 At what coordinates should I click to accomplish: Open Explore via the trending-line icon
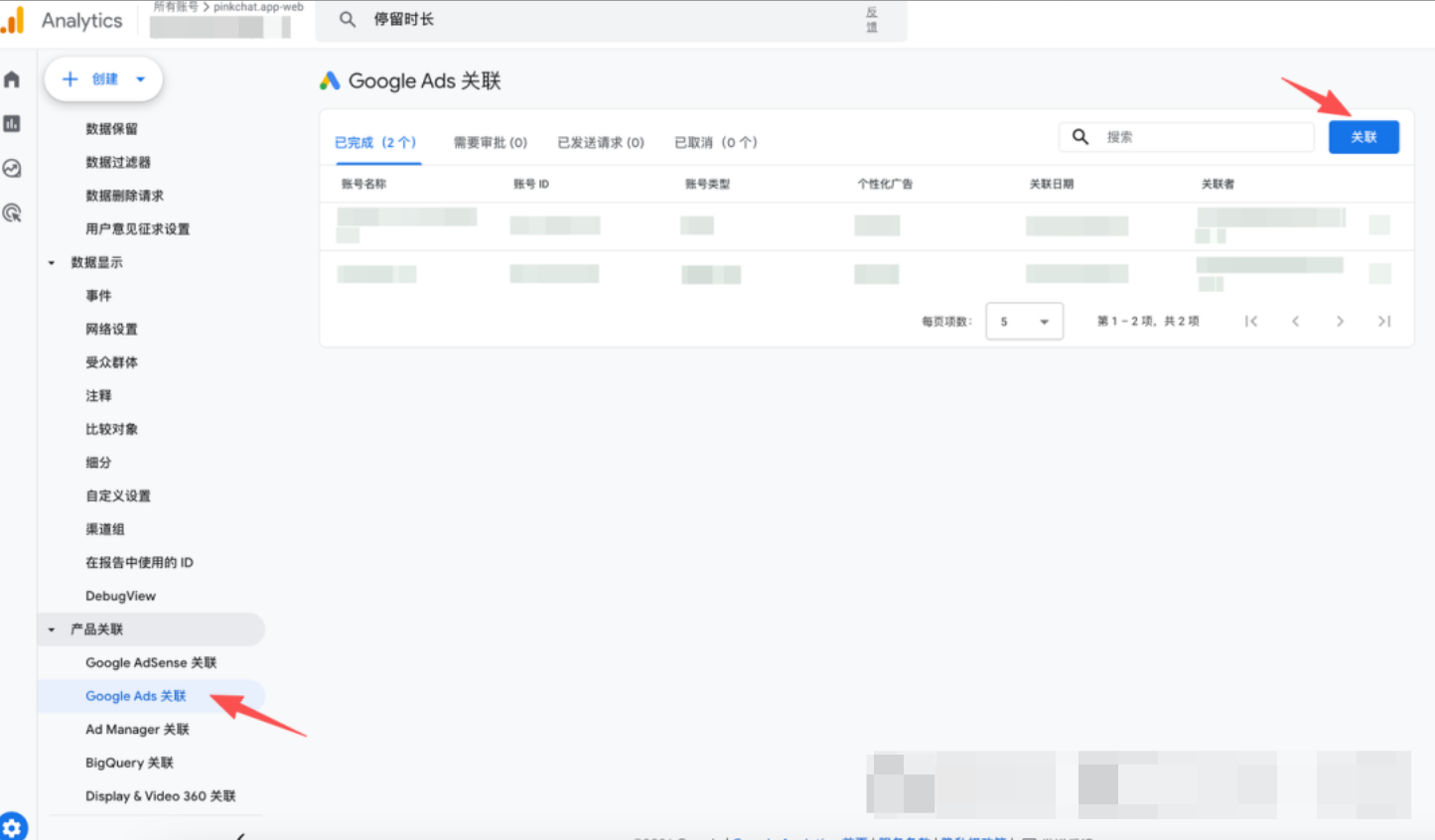[x=12, y=169]
